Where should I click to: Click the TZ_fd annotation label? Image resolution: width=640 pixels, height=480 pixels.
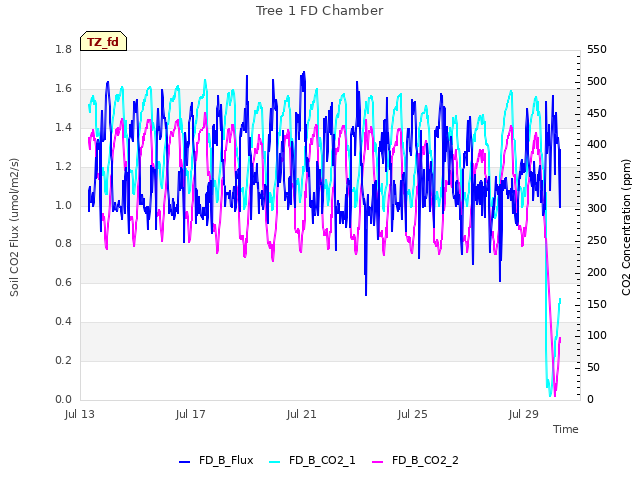click(x=103, y=42)
